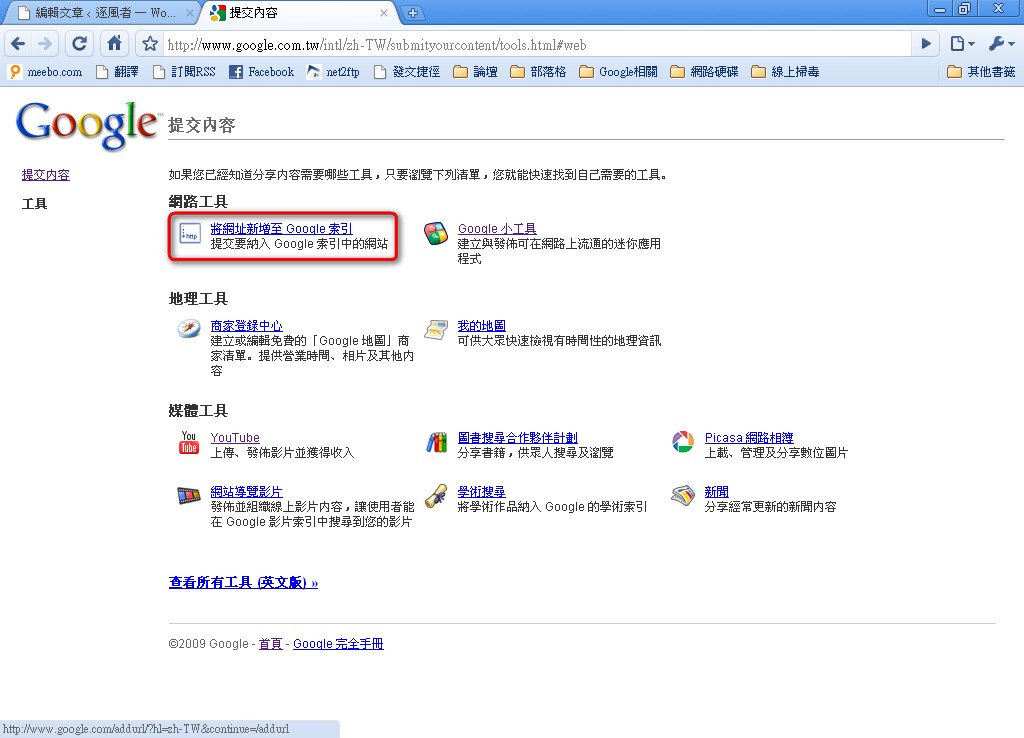Viewport: 1024px width, 738px height.
Task: Reload the page with the refresh icon
Action: pyautogui.click(x=79, y=44)
